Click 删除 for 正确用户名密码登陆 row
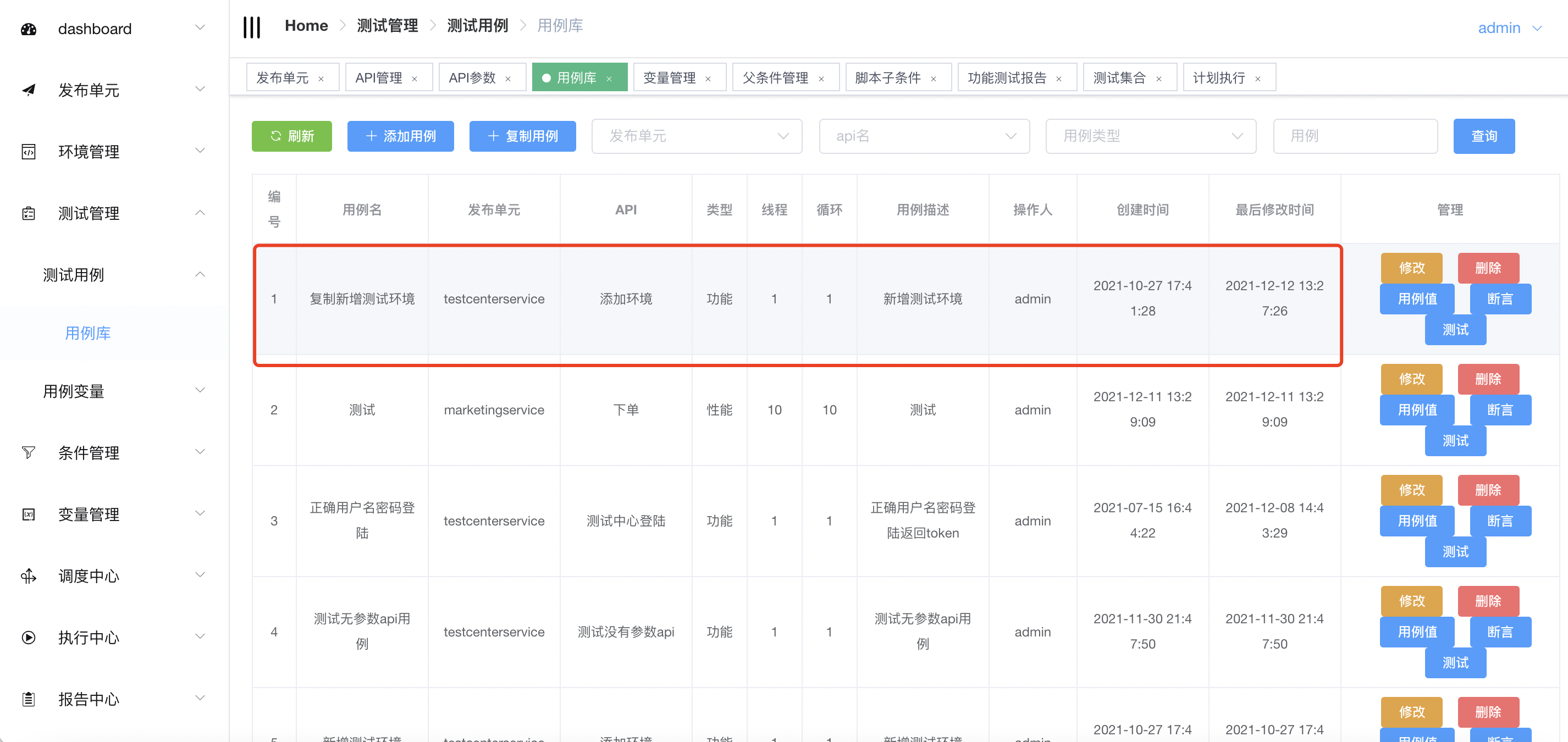This screenshot has width=1568, height=742. pos(1488,490)
